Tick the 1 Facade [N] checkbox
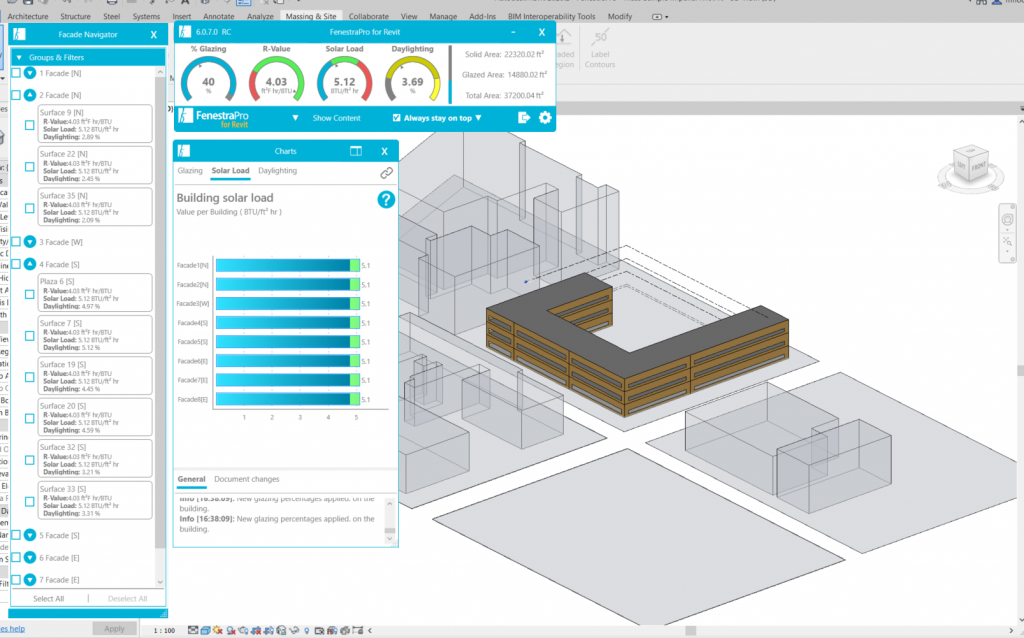 (x=16, y=73)
